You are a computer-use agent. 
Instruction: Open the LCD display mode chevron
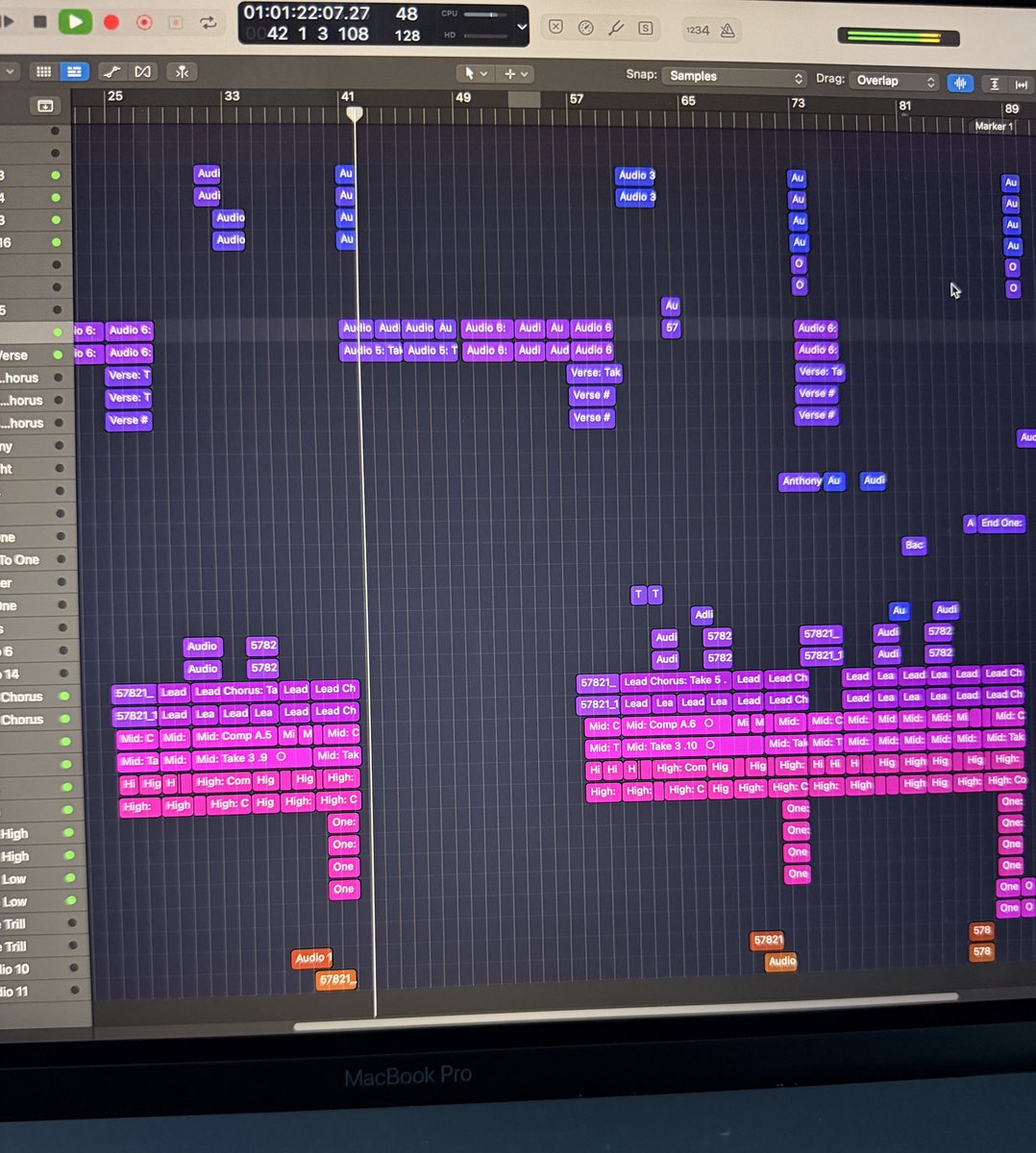point(522,27)
